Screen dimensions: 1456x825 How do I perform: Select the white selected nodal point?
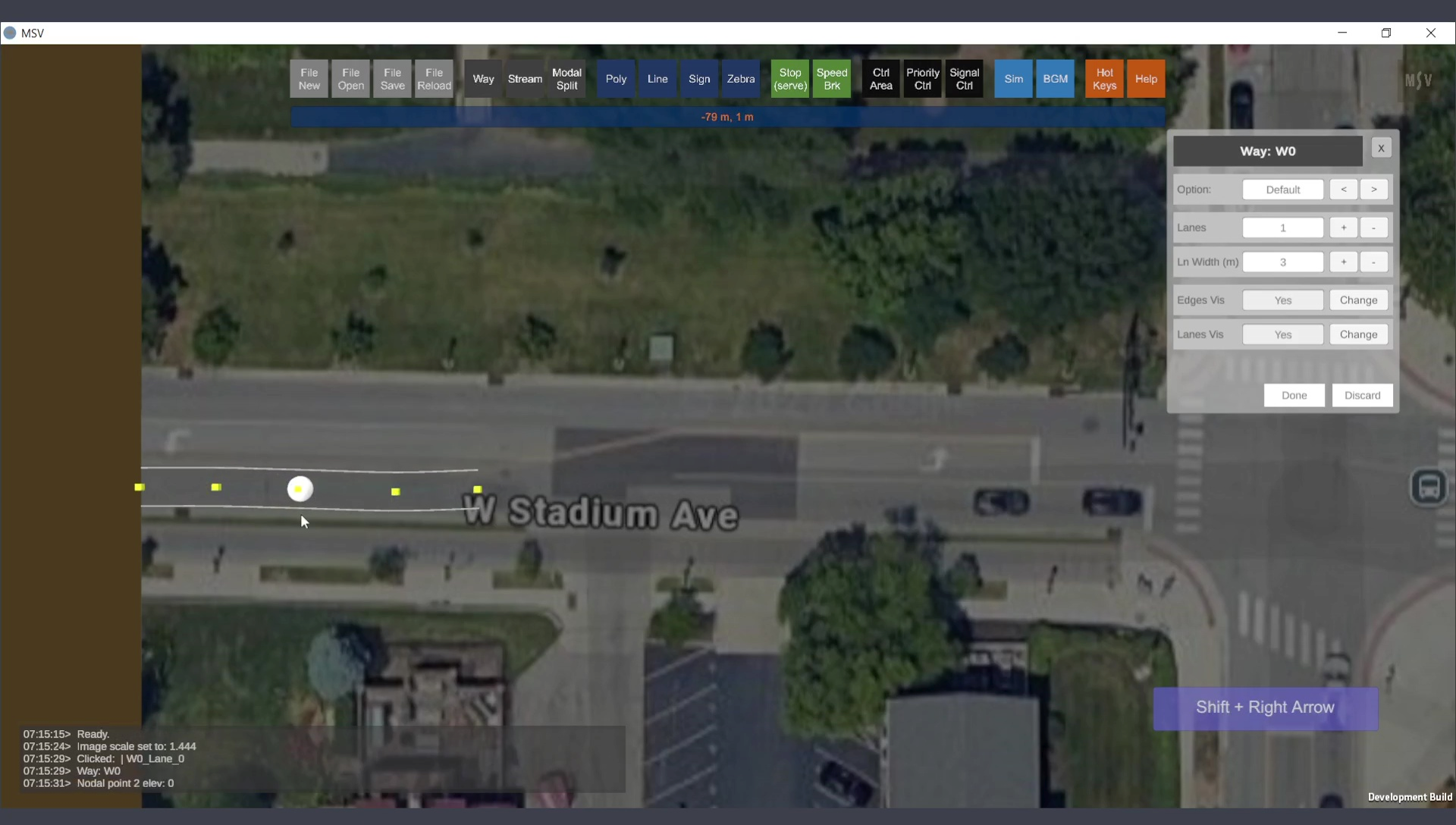pyautogui.click(x=300, y=489)
